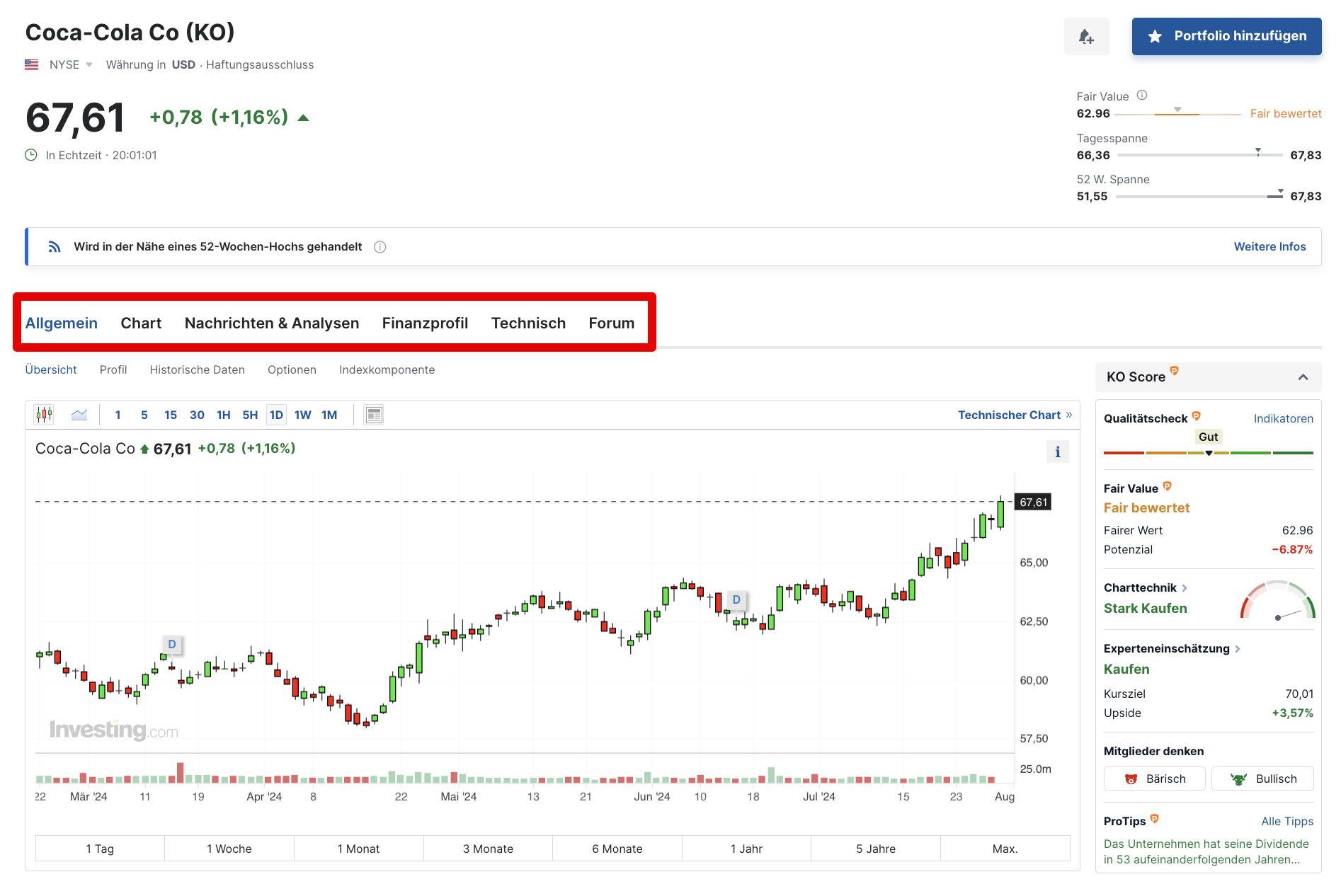Select the 3 Monate range button

click(488, 849)
